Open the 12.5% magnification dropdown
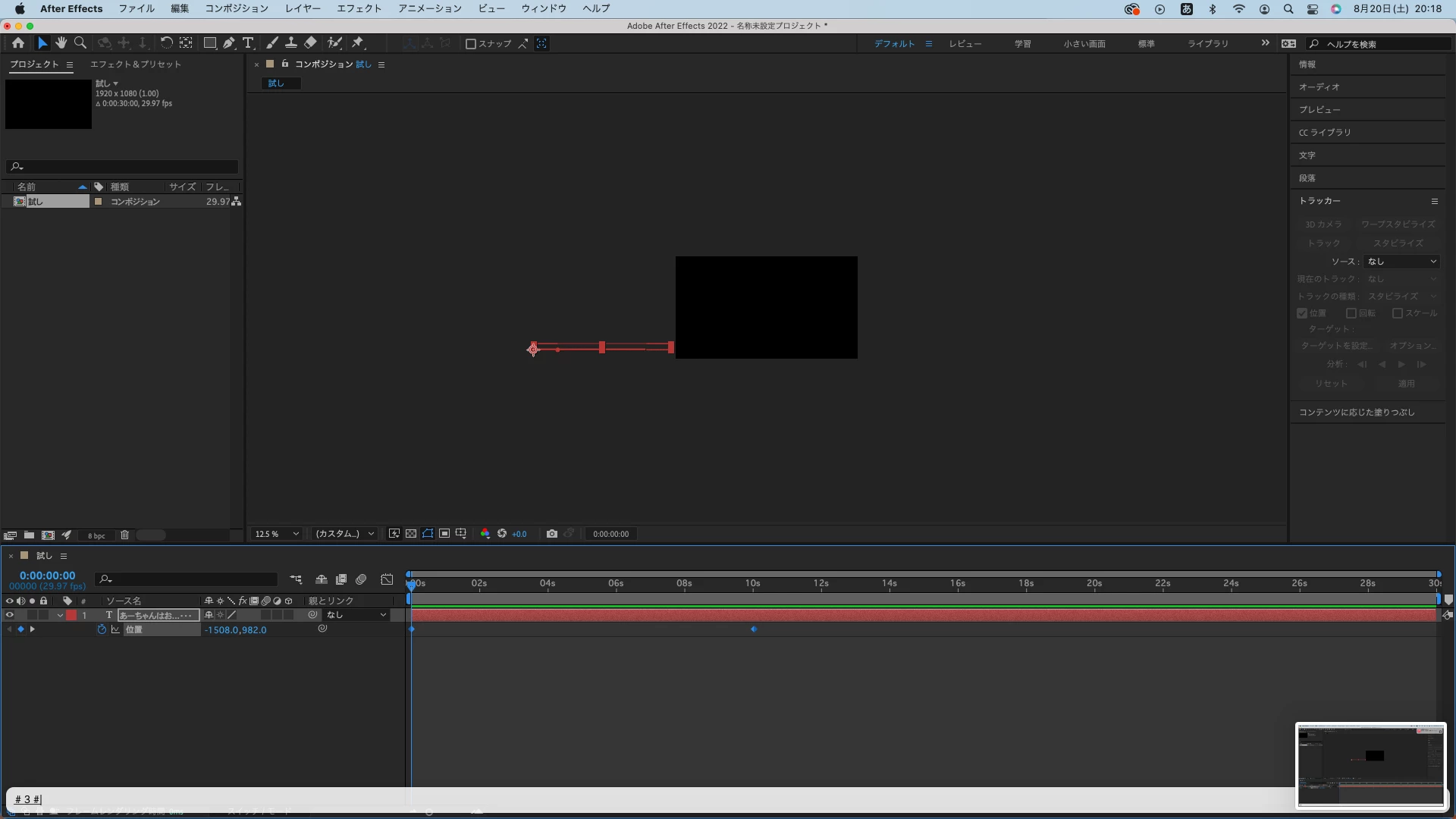Image resolution: width=1456 pixels, height=819 pixels. coord(277,534)
